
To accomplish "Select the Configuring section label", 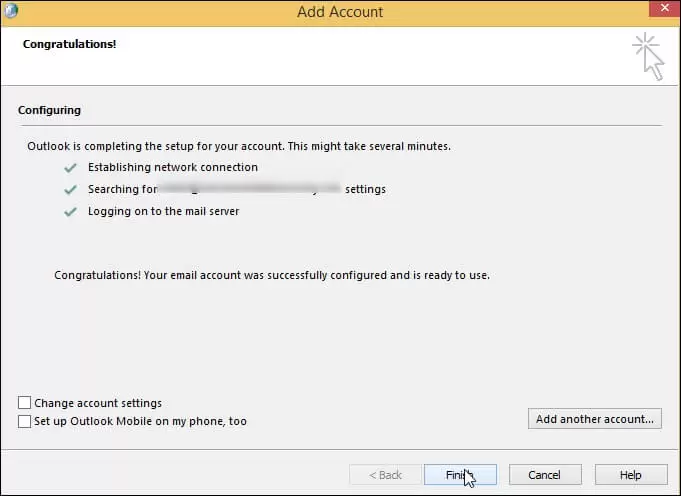I will click(49, 110).
